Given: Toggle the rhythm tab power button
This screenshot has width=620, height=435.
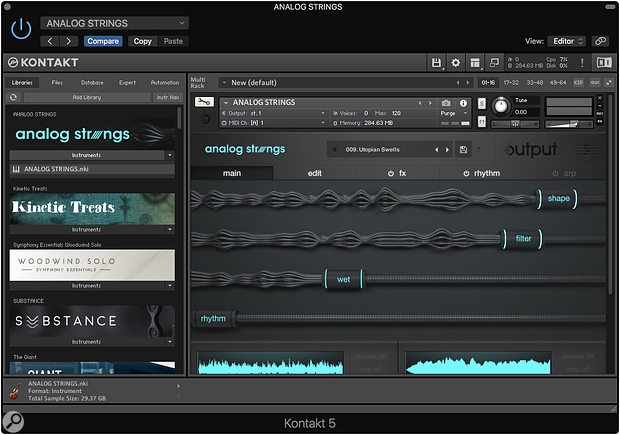Looking at the screenshot, I should (x=467, y=173).
